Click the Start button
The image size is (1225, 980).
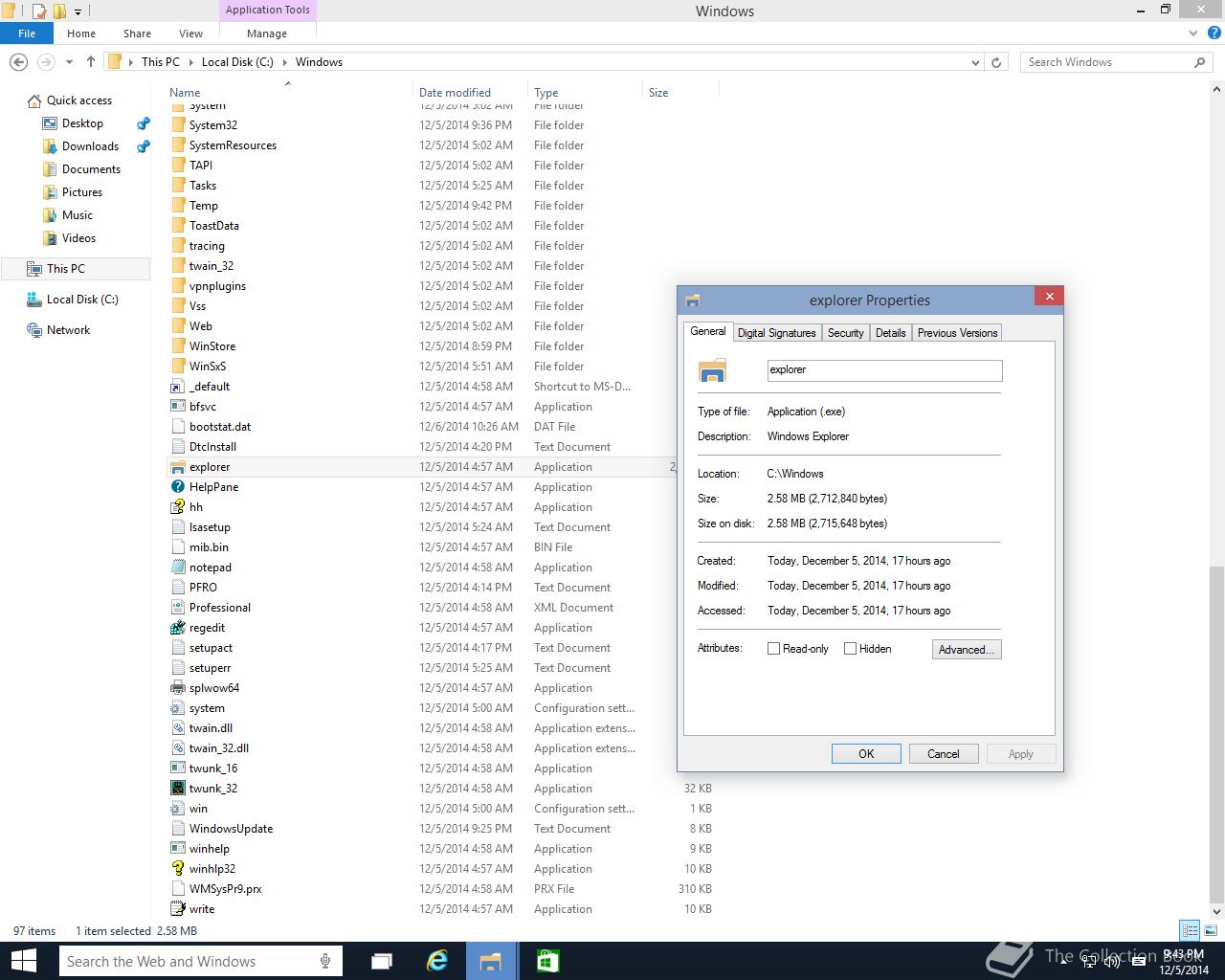pos(23,961)
